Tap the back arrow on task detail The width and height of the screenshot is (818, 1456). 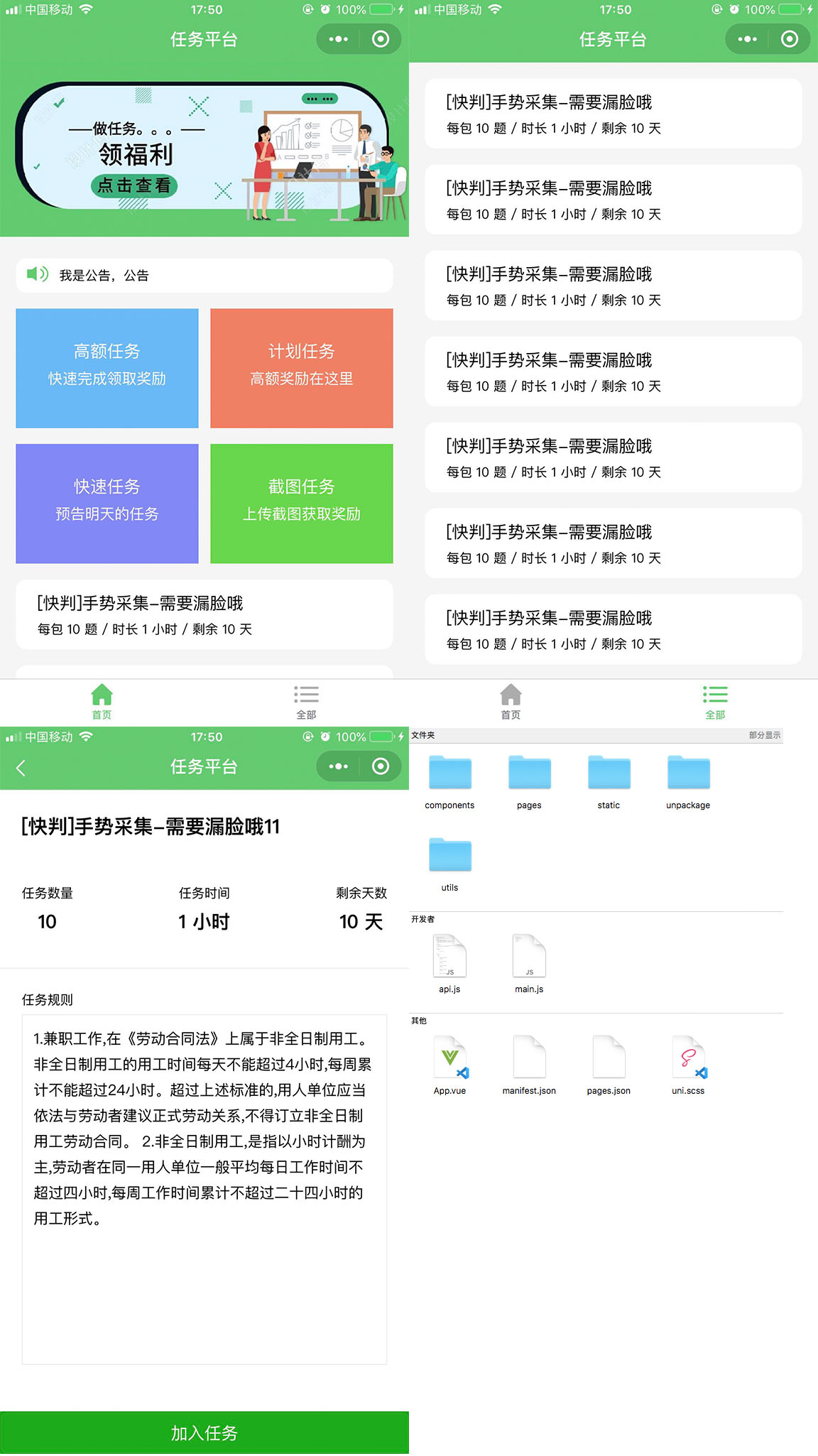tap(21, 768)
